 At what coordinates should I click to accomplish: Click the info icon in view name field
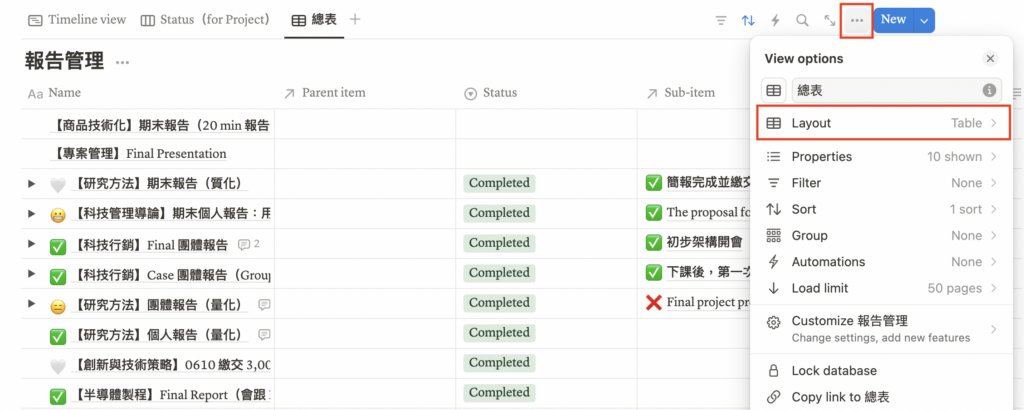(x=989, y=90)
